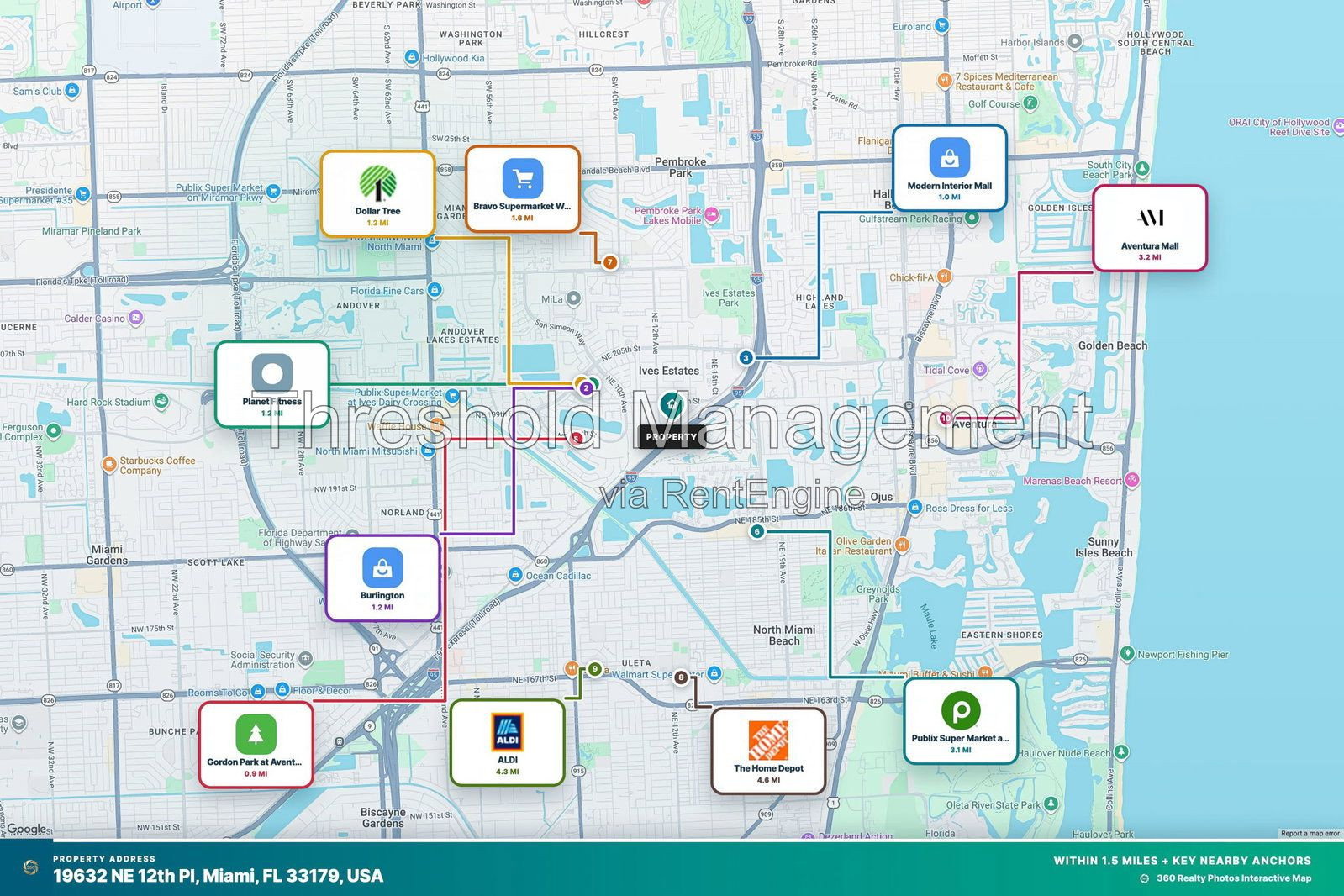
Task: Open the Gulfstream Park Racing pin
Action: (972, 218)
